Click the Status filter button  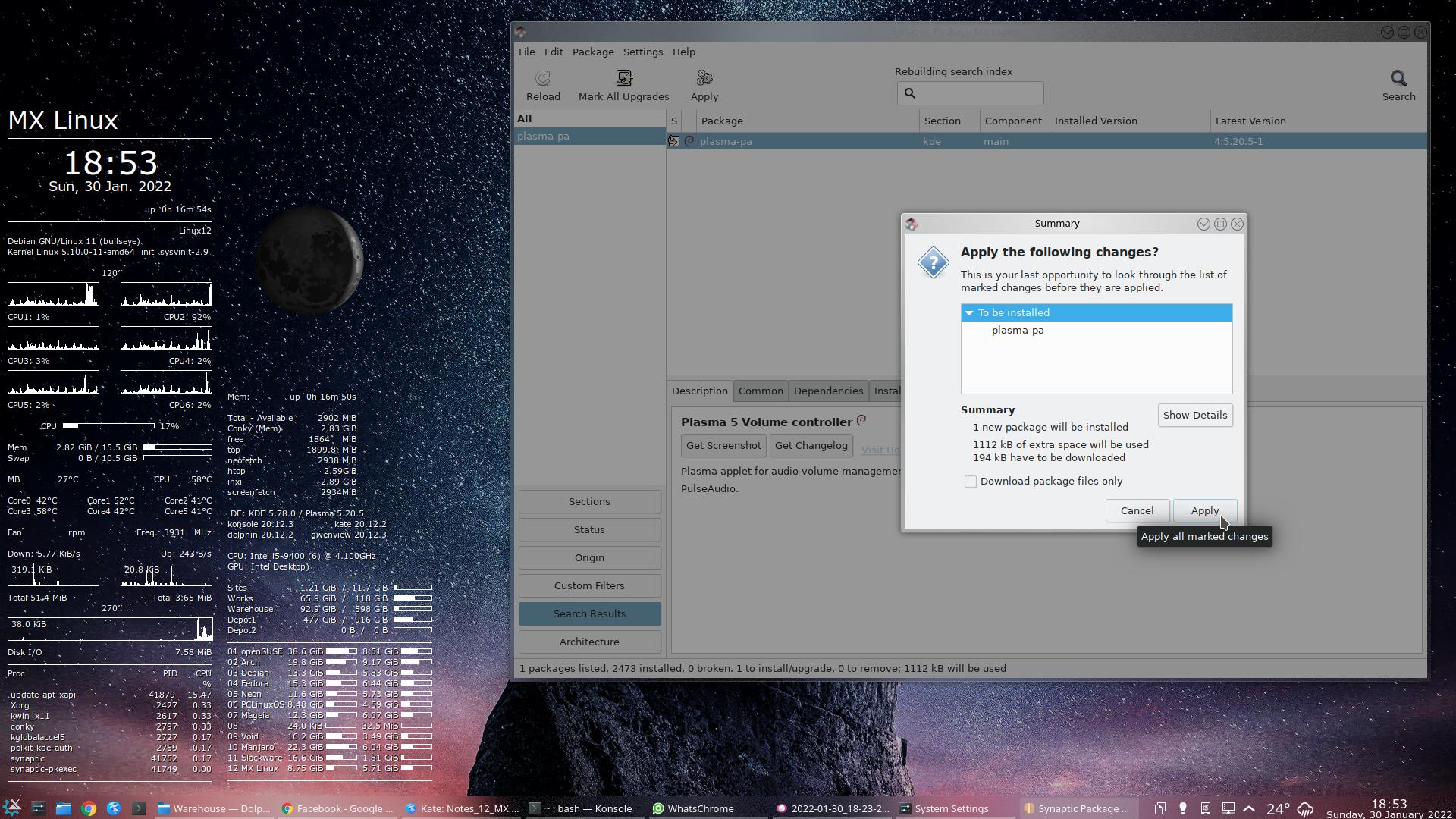point(589,529)
